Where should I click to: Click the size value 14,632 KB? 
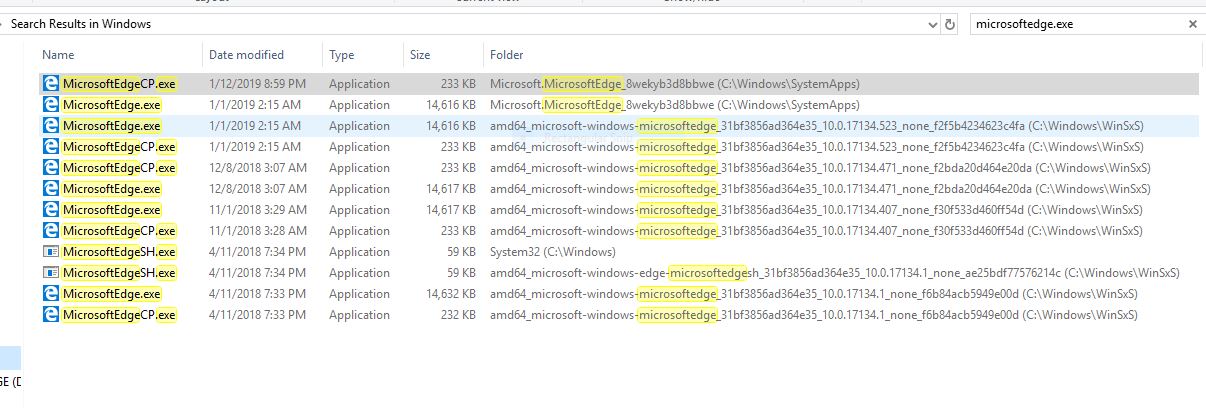[450, 294]
